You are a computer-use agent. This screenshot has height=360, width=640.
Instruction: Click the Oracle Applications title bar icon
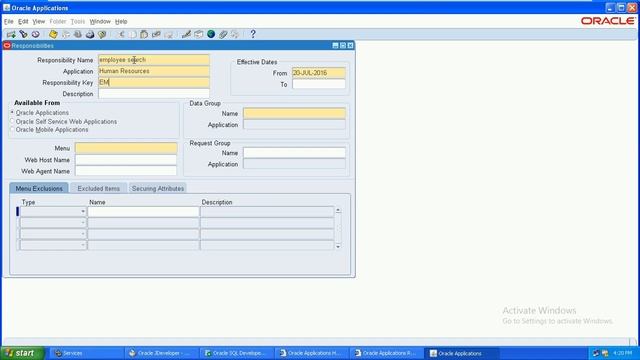coord(7,7)
